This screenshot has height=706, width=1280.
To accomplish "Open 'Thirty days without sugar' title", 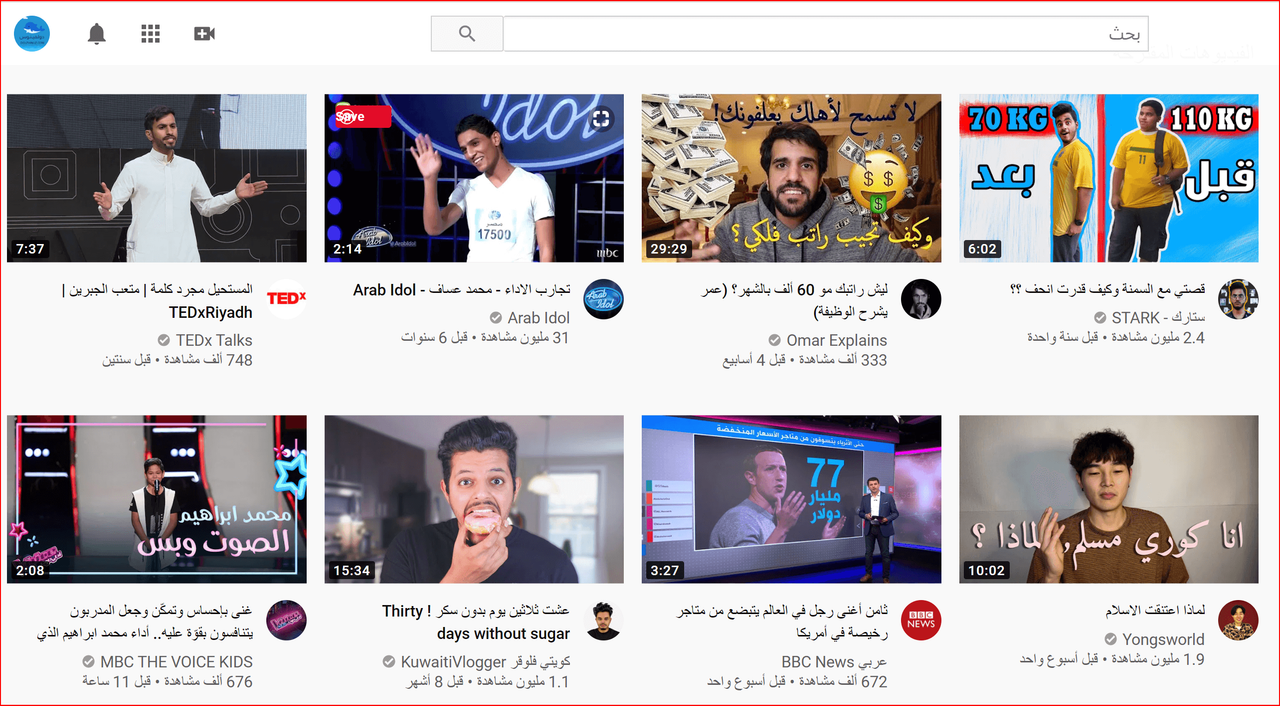I will pos(476,622).
